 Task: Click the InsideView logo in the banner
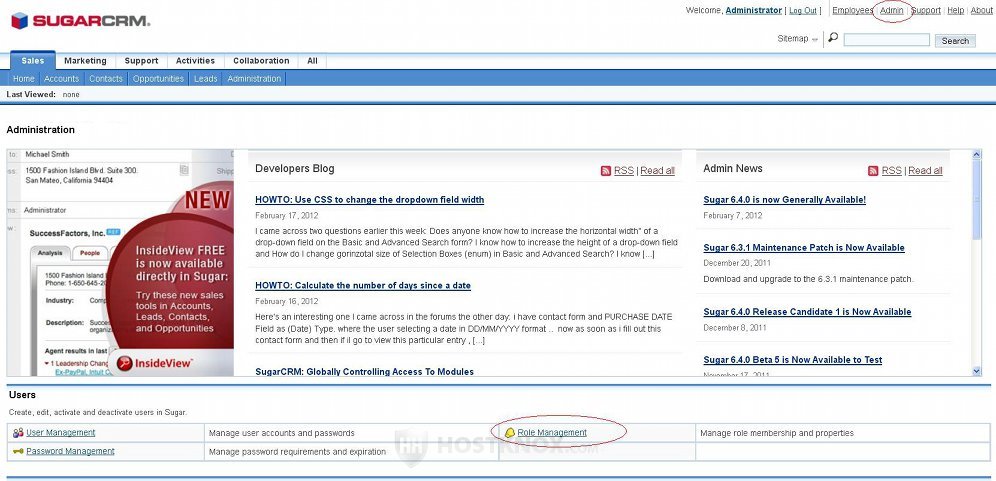pos(154,363)
